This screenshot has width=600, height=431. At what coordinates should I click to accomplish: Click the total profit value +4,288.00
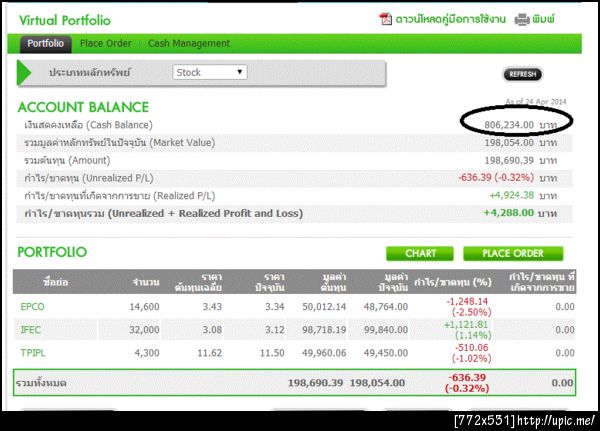coord(509,213)
